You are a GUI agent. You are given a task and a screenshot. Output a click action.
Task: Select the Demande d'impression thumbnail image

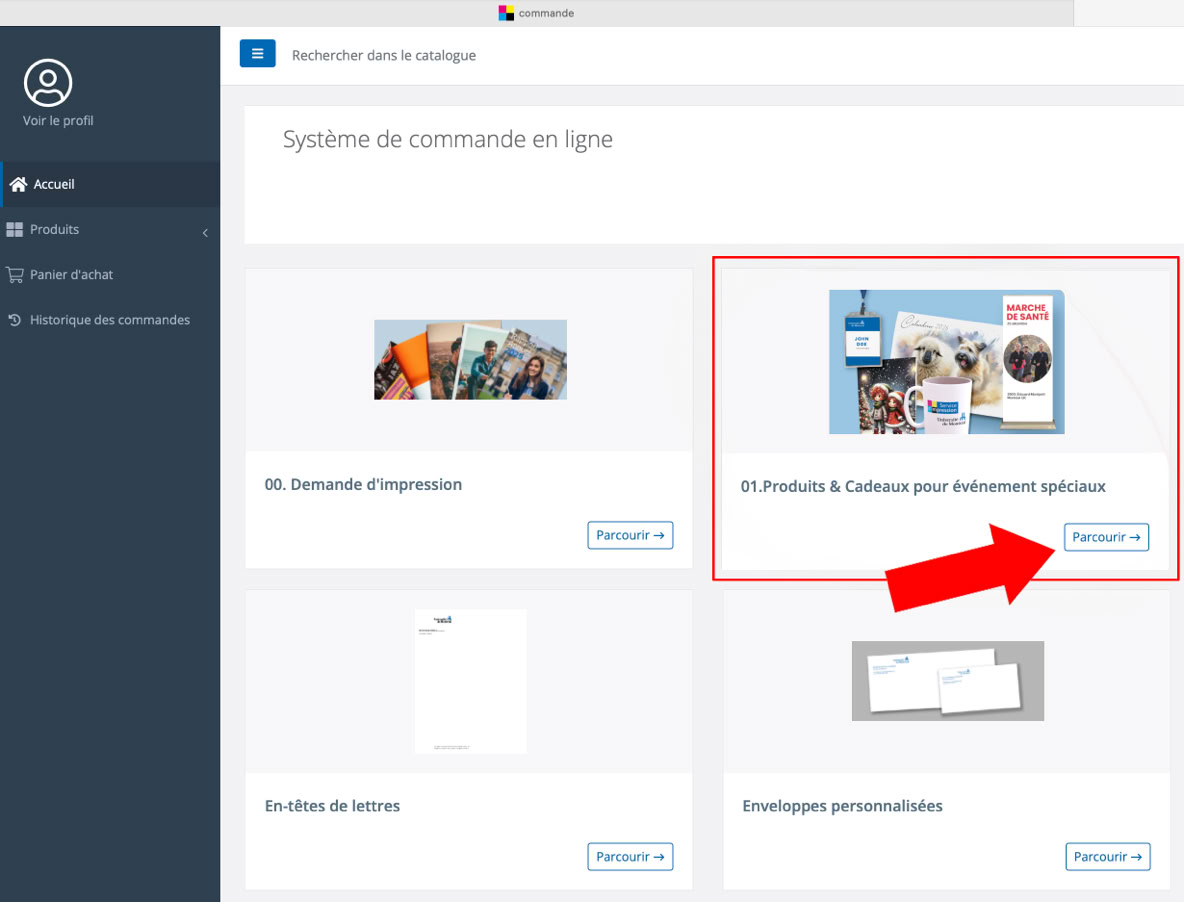click(x=470, y=360)
